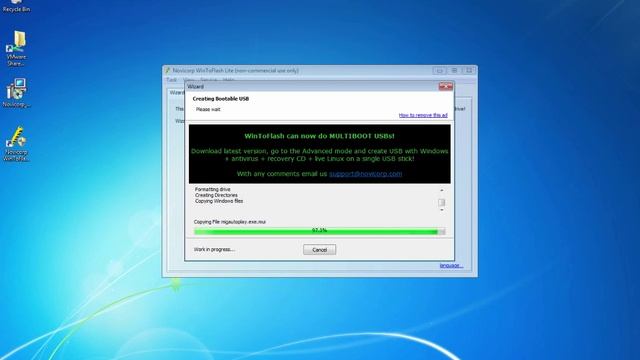
Task: Open the Help menu in WinToFlash
Action: 229,80
